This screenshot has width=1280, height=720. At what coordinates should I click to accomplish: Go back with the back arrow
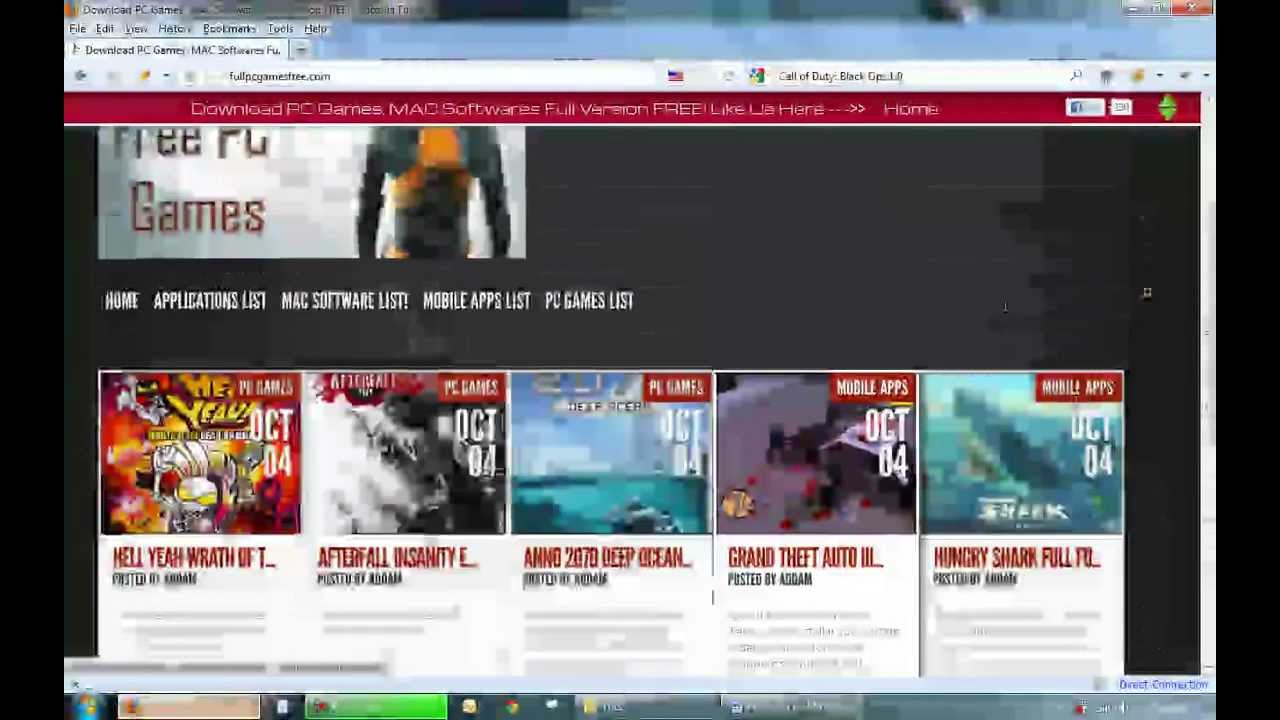(81, 76)
